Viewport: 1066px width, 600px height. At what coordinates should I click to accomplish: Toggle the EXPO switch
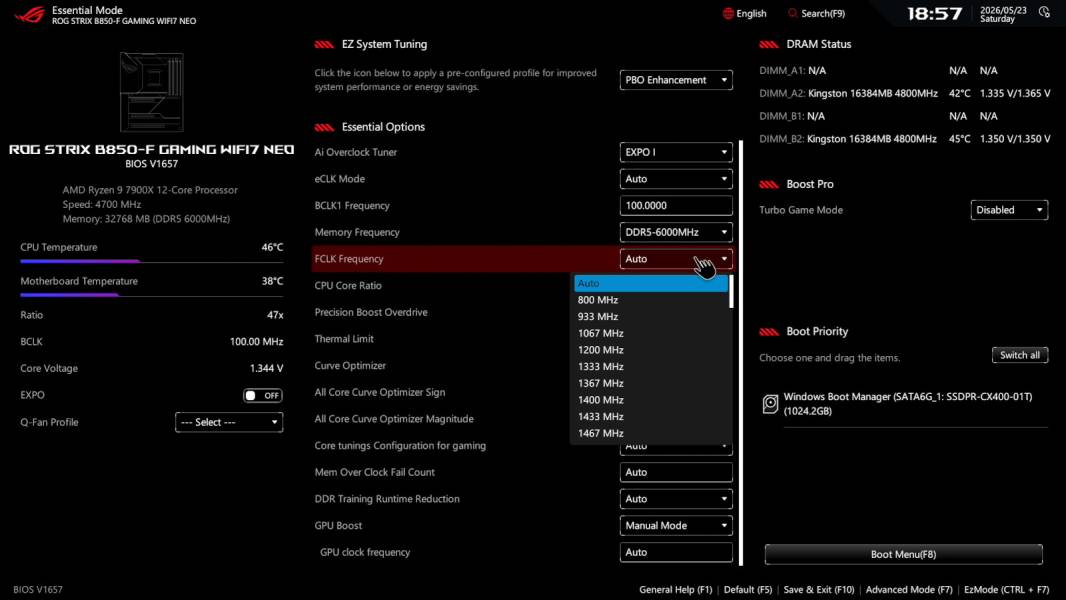tap(263, 395)
